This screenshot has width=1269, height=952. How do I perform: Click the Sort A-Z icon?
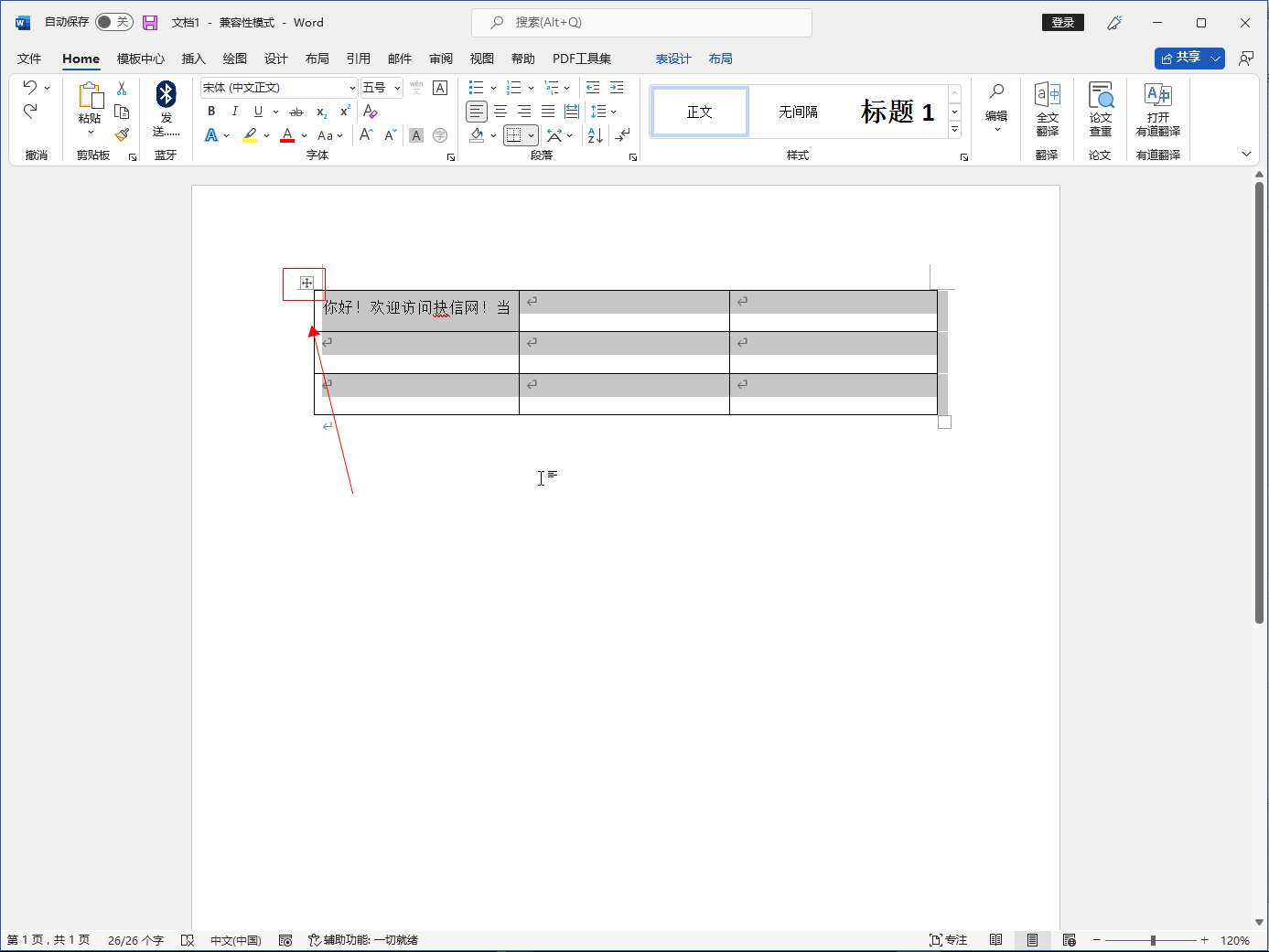(x=595, y=135)
